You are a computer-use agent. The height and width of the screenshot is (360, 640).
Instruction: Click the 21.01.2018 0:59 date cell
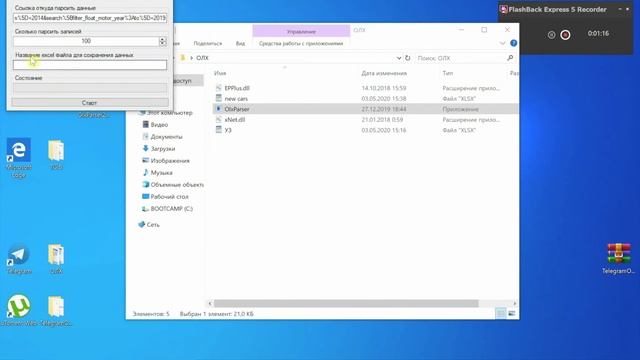pyautogui.click(x=382, y=120)
